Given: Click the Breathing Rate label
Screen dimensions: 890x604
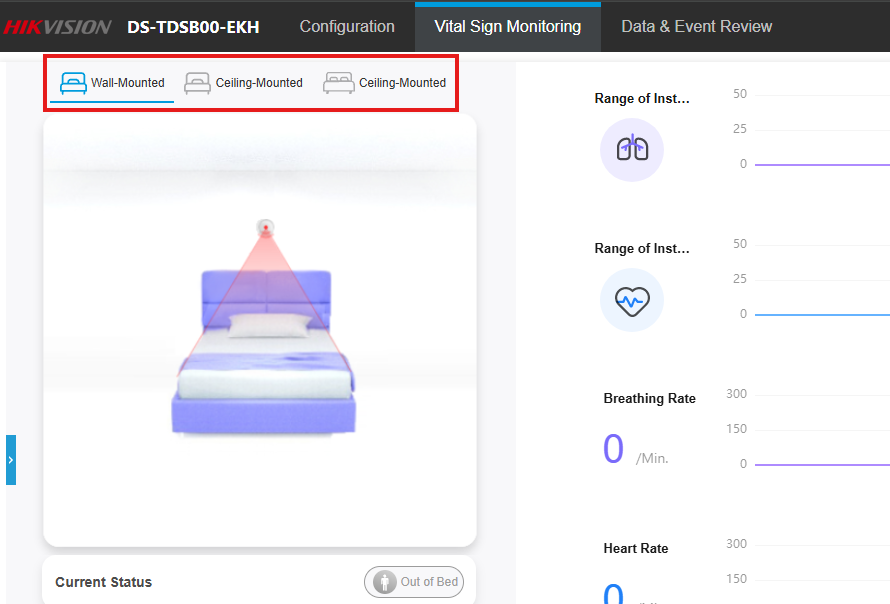Looking at the screenshot, I should coord(649,398).
